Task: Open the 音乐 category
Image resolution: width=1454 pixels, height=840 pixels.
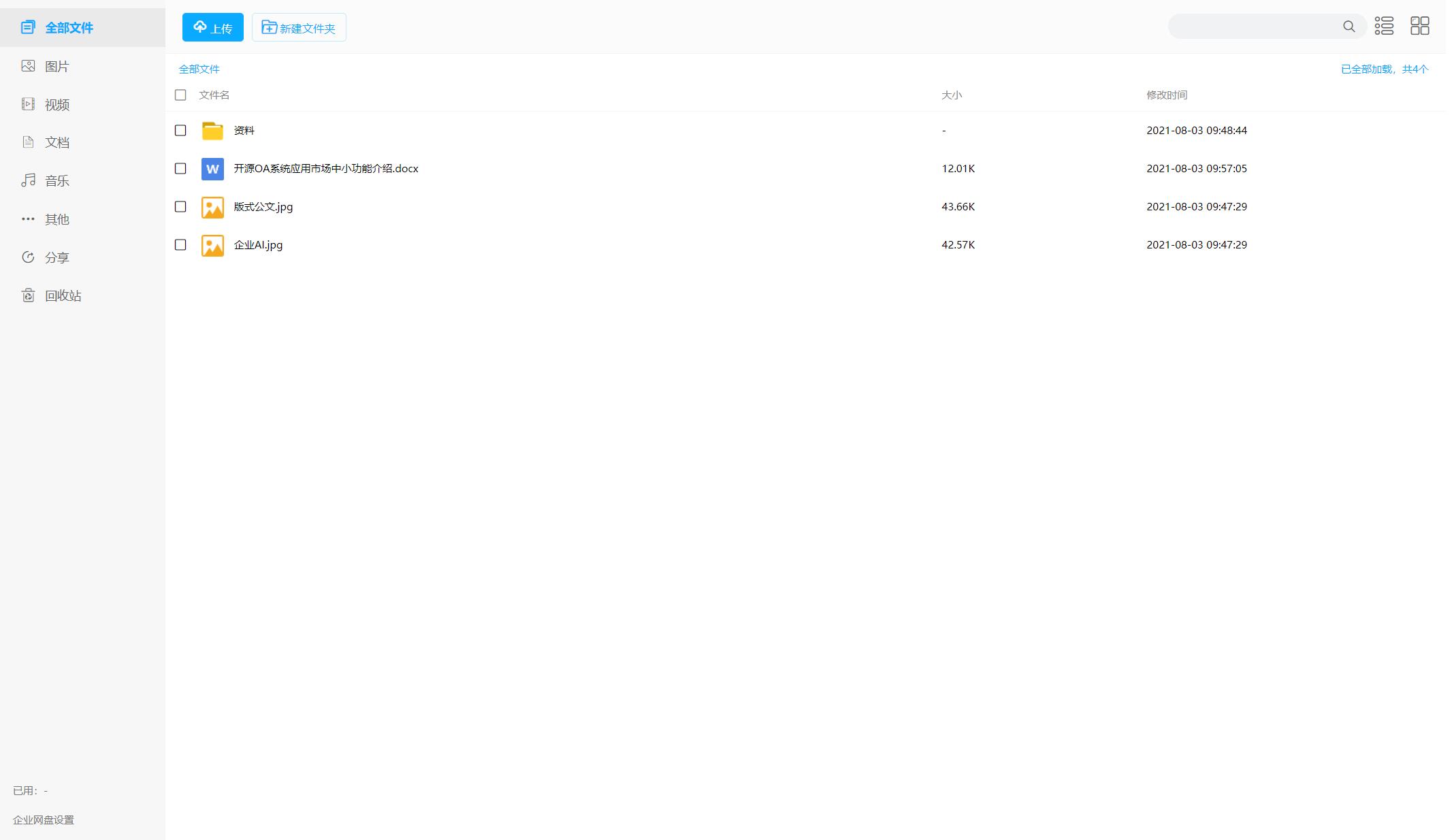Action: [x=82, y=180]
